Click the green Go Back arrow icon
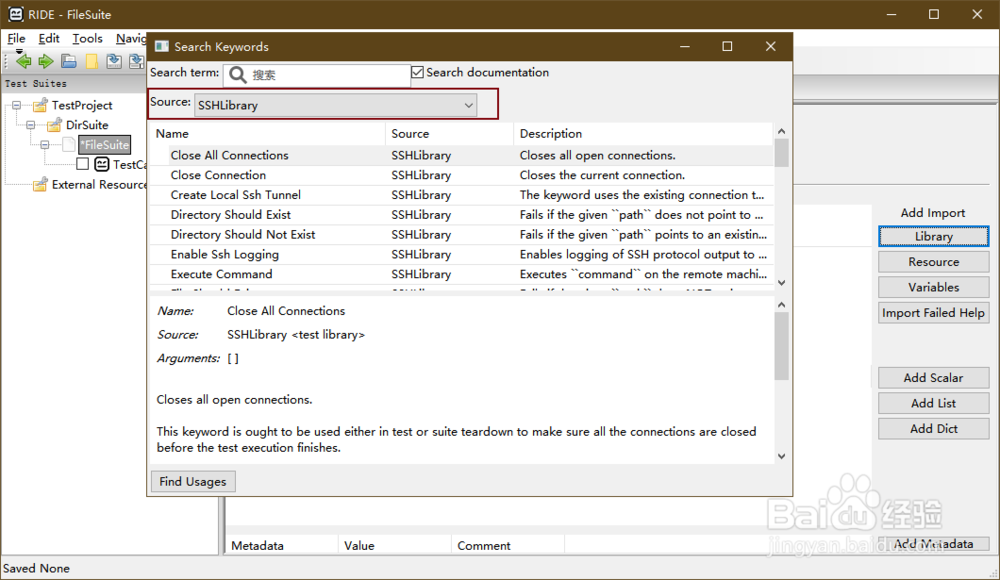This screenshot has height=580, width=1000. [24, 61]
